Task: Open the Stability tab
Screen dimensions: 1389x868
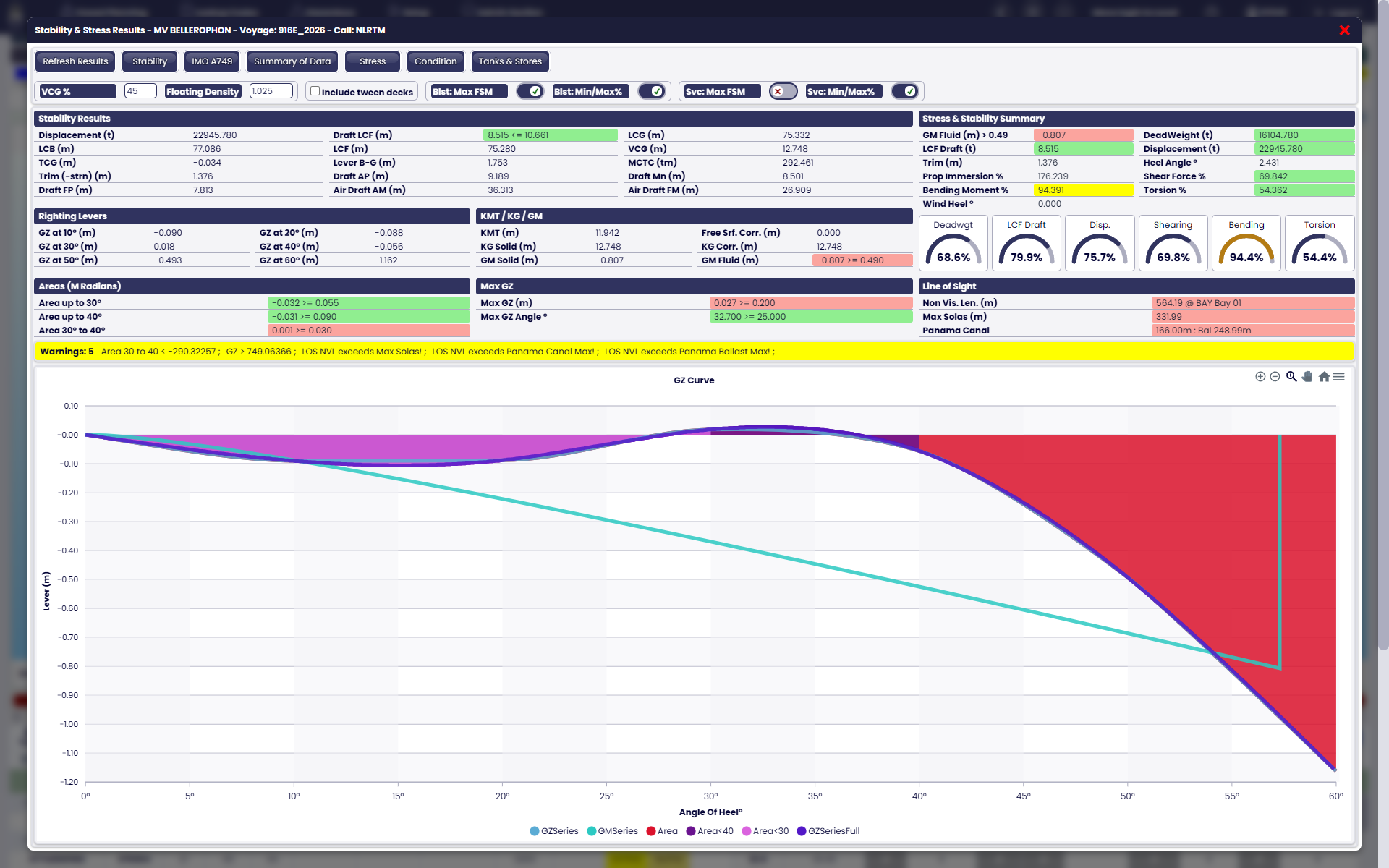Action: [x=150, y=61]
